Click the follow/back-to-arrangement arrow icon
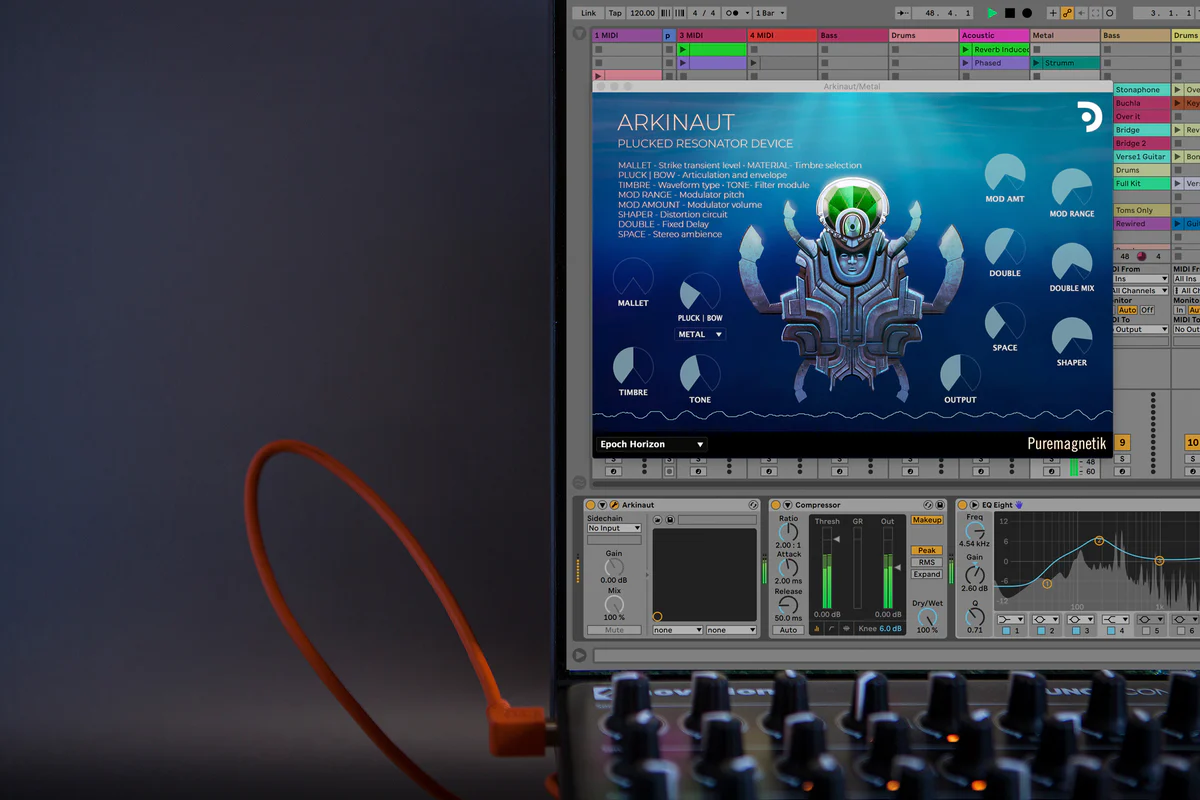 (x=904, y=13)
